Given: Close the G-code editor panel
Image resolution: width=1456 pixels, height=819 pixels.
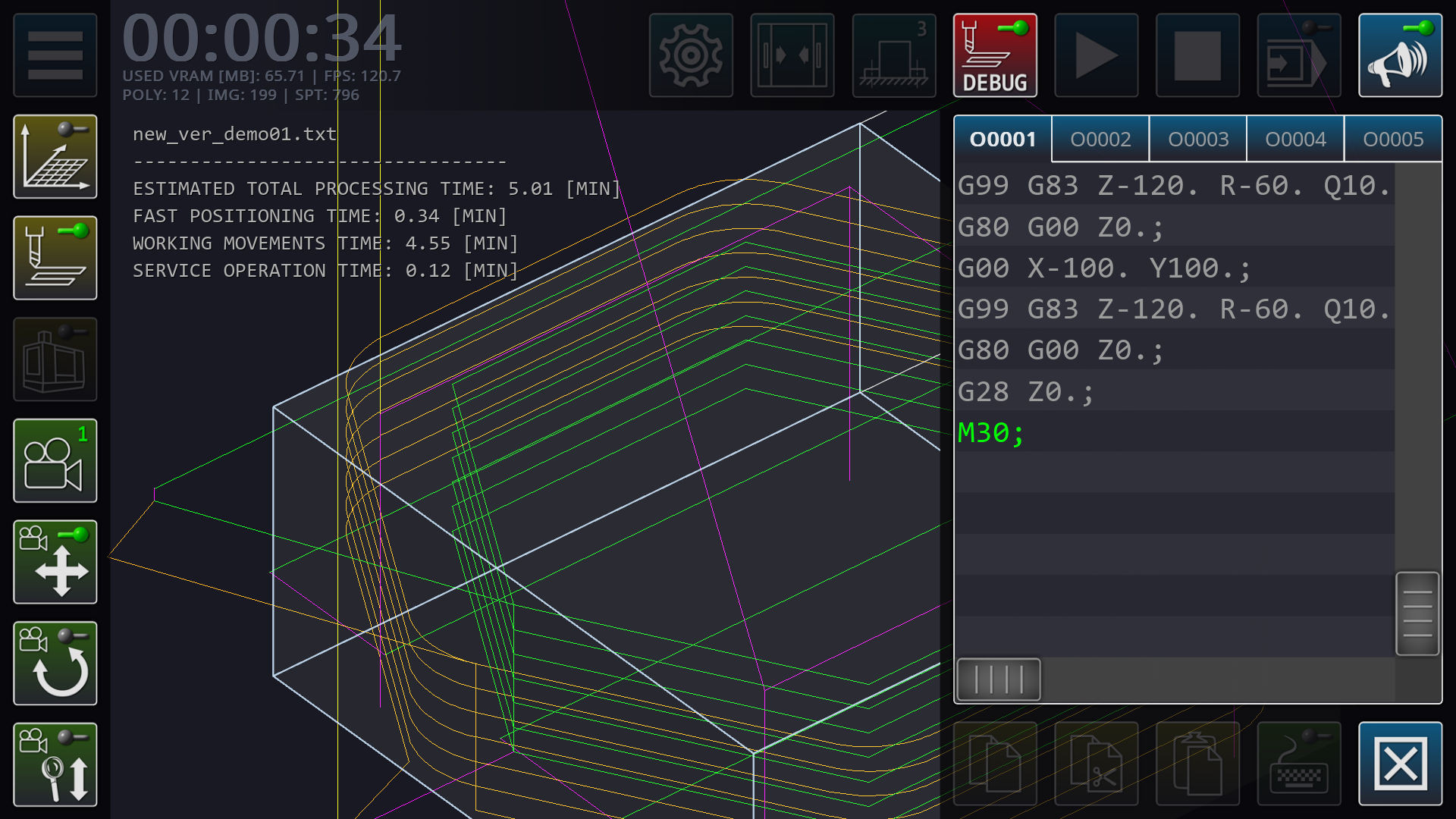Looking at the screenshot, I should tap(1401, 764).
